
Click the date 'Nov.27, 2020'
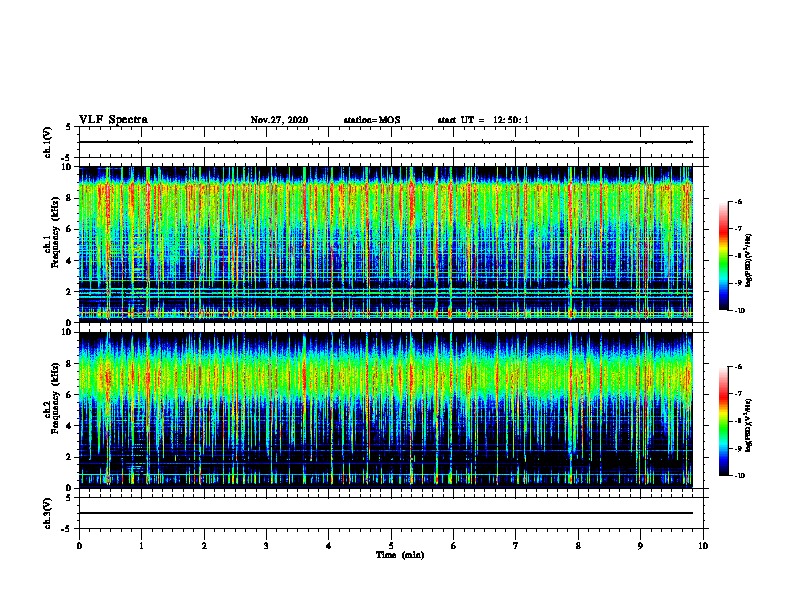(279, 120)
